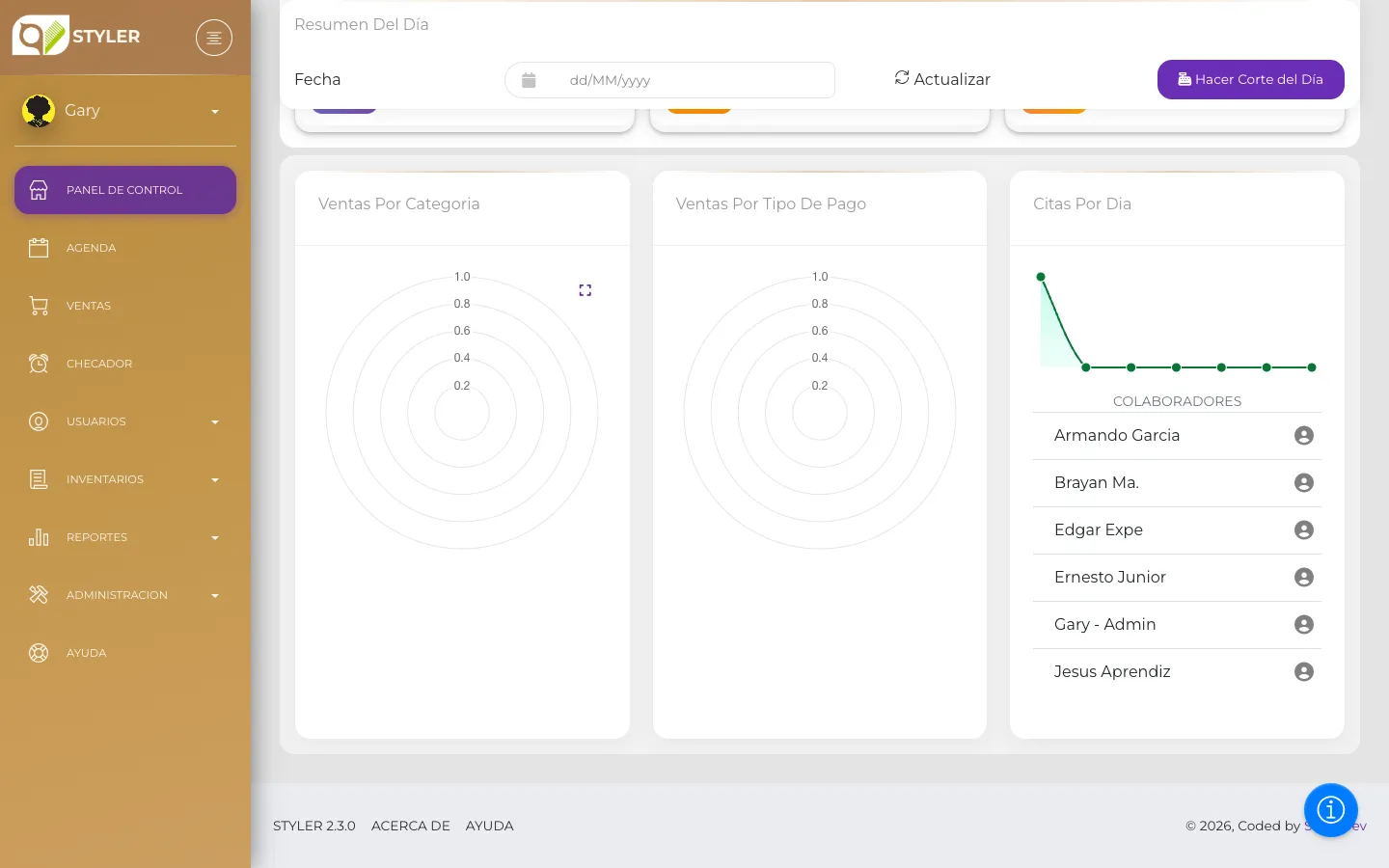The image size is (1389, 868).
Task: Open the Ayuda sidebar menu item
Action: coord(125,653)
